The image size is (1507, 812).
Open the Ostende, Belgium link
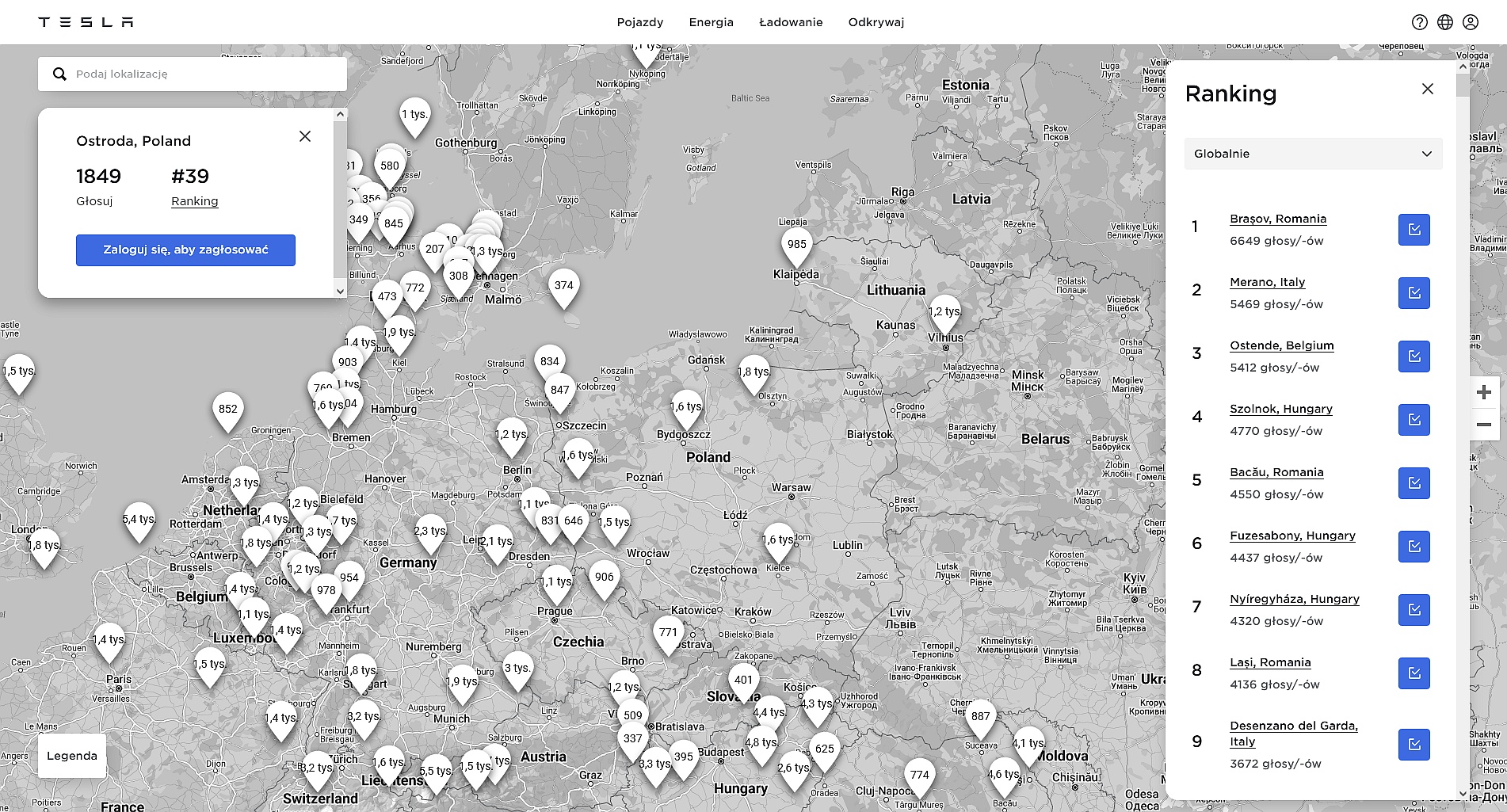point(1282,345)
